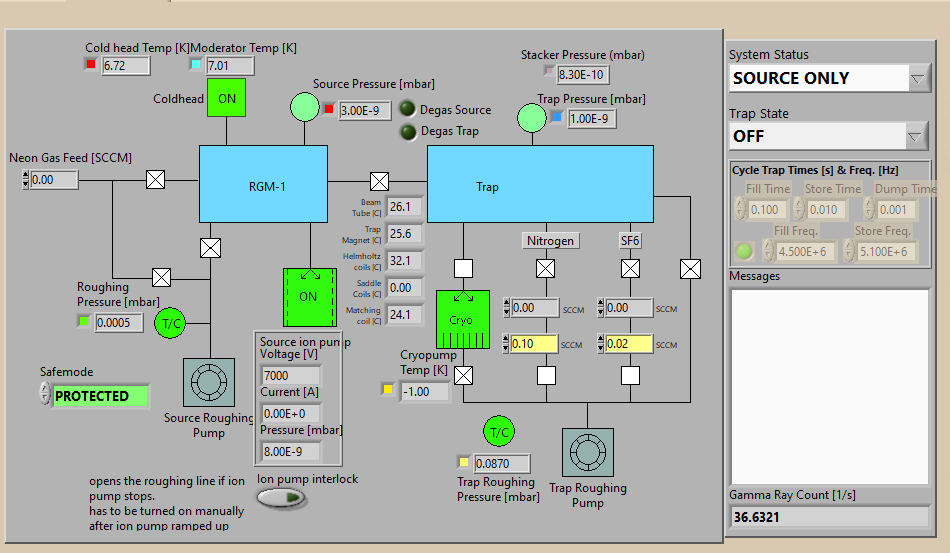This screenshot has width=950, height=553.
Task: Click the Trap Roughing Pump icon
Action: pos(587,454)
